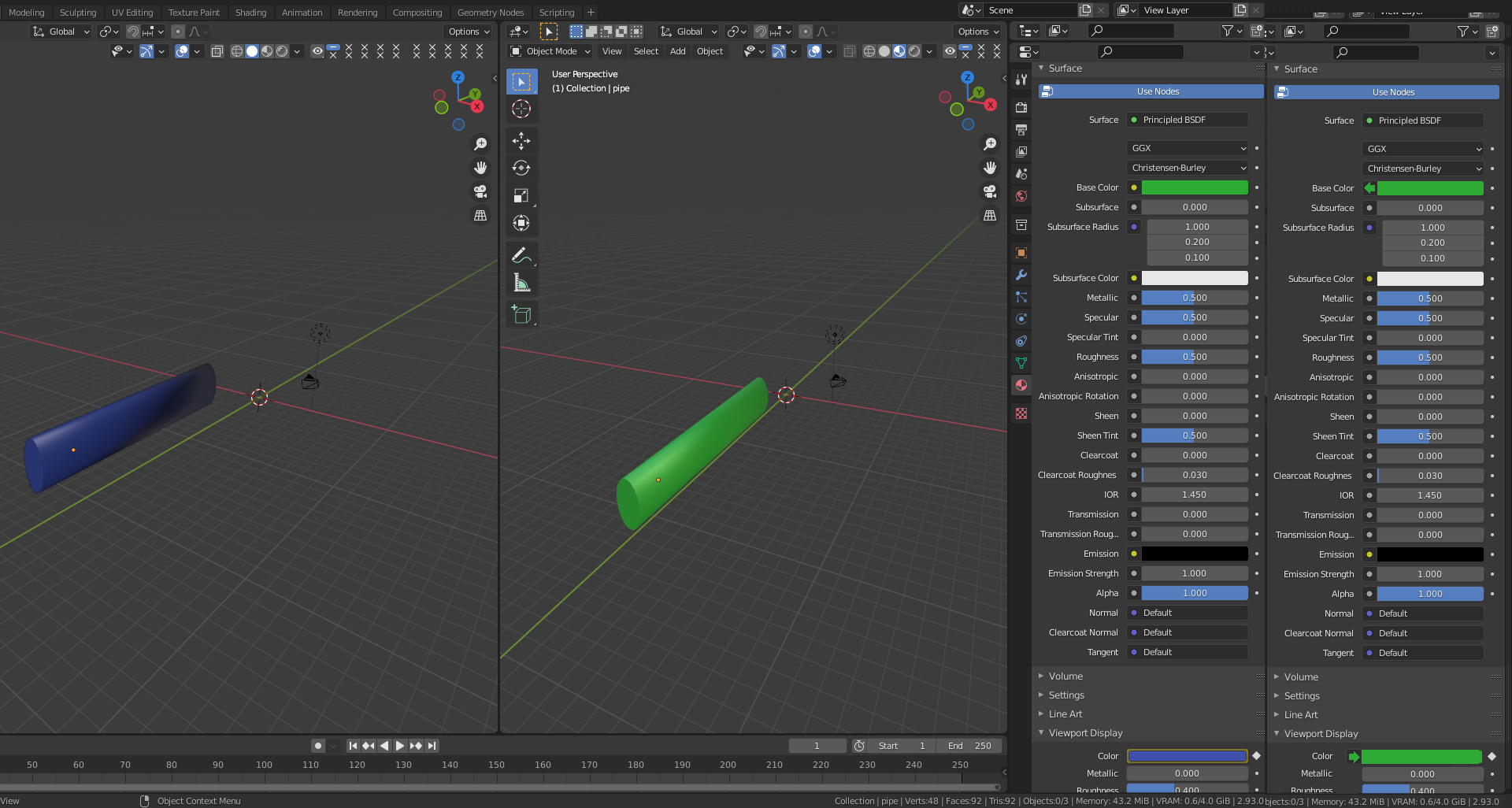1512x808 pixels.
Task: Open the Texture properties tab
Action: point(1021,413)
